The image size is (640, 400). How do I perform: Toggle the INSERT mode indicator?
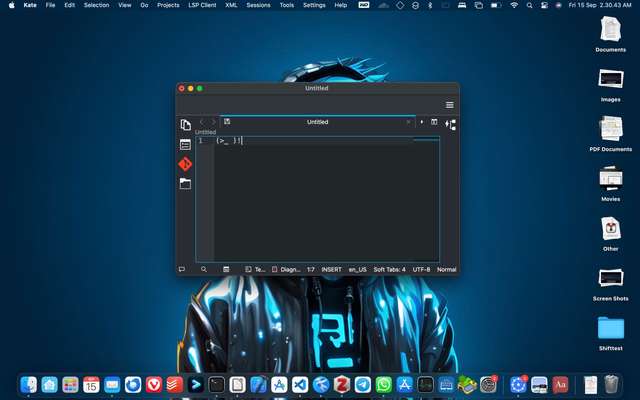(x=331, y=269)
